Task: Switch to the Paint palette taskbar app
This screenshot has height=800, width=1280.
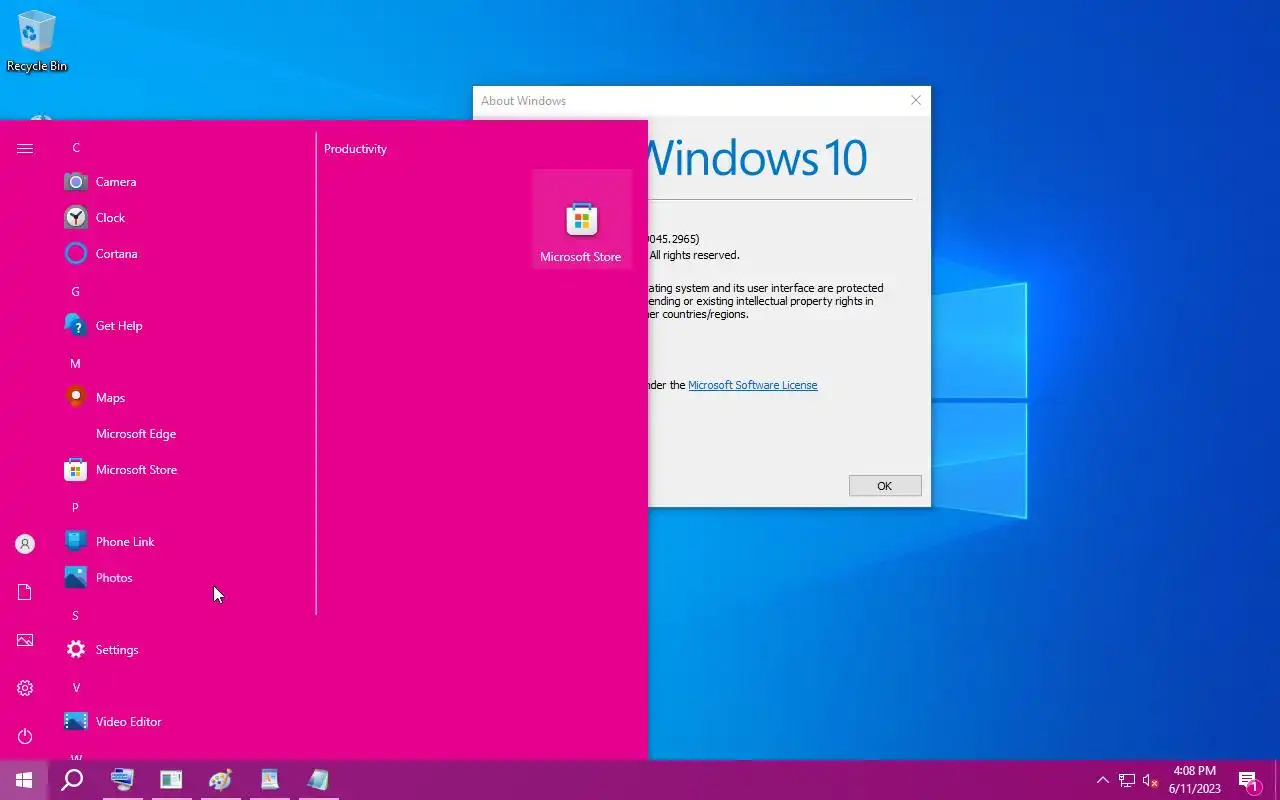Action: [x=220, y=780]
